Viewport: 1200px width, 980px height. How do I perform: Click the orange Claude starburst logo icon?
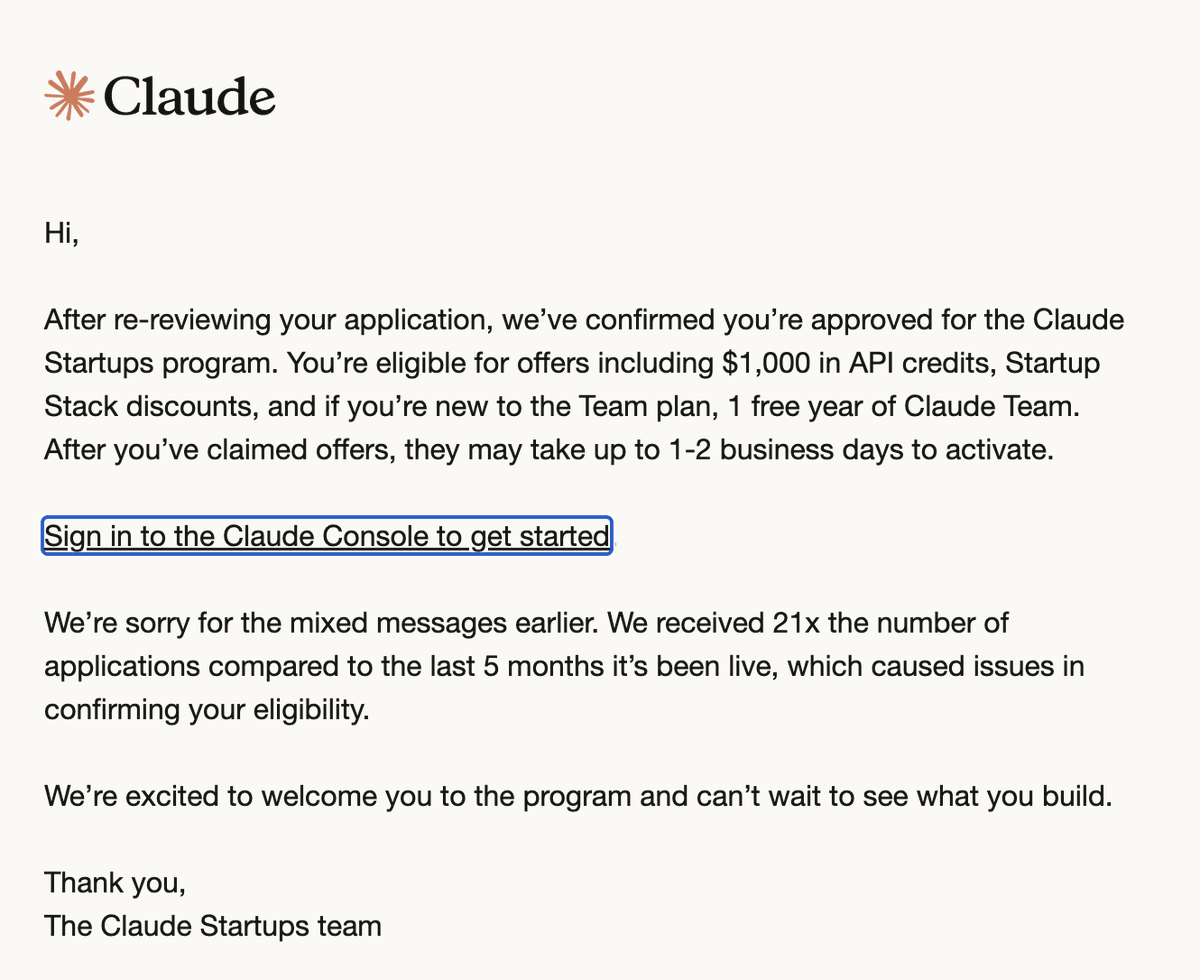click(69, 96)
